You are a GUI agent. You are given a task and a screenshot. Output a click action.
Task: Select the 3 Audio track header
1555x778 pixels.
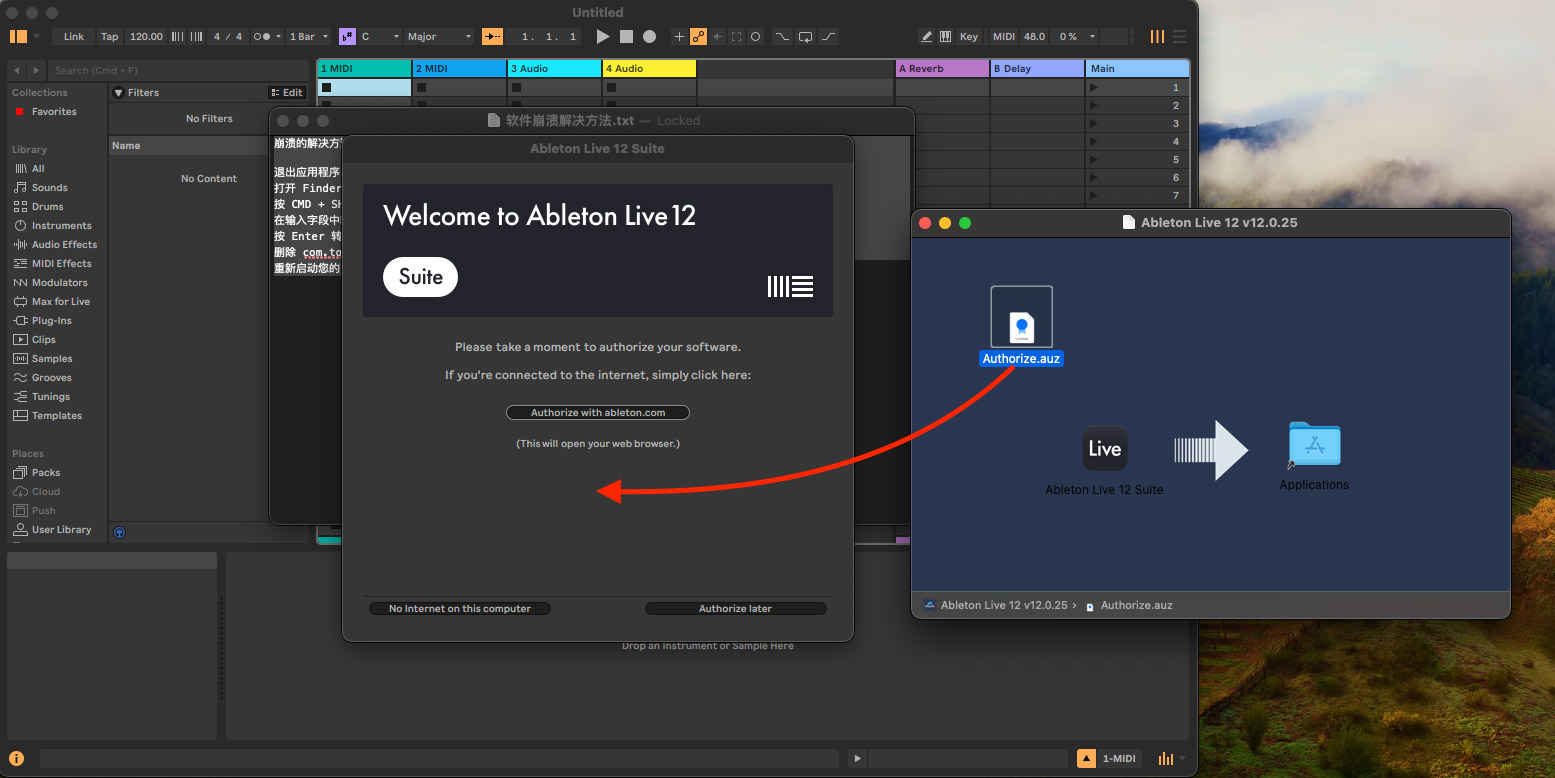[x=554, y=68]
